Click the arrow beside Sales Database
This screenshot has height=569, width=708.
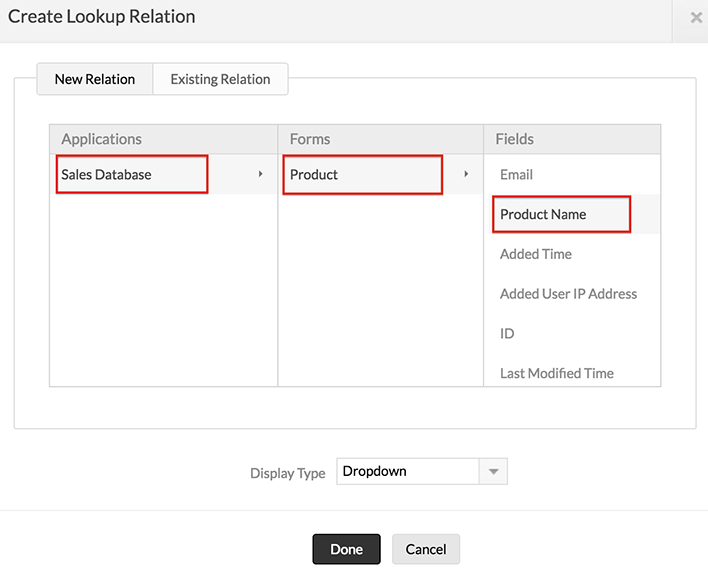point(260,174)
